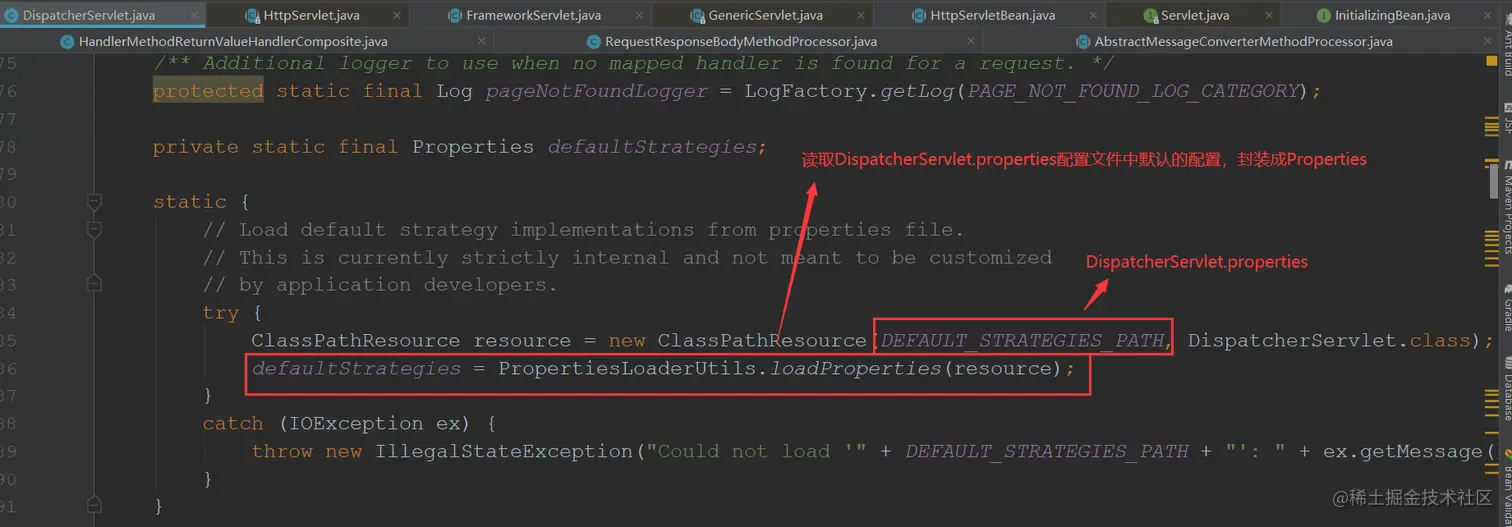Click the 'protected' keyword on the logger line
1512x527 pixels.
point(208,91)
